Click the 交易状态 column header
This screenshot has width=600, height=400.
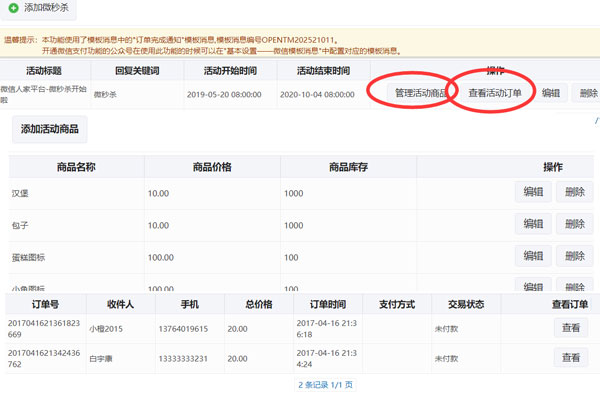(466, 305)
